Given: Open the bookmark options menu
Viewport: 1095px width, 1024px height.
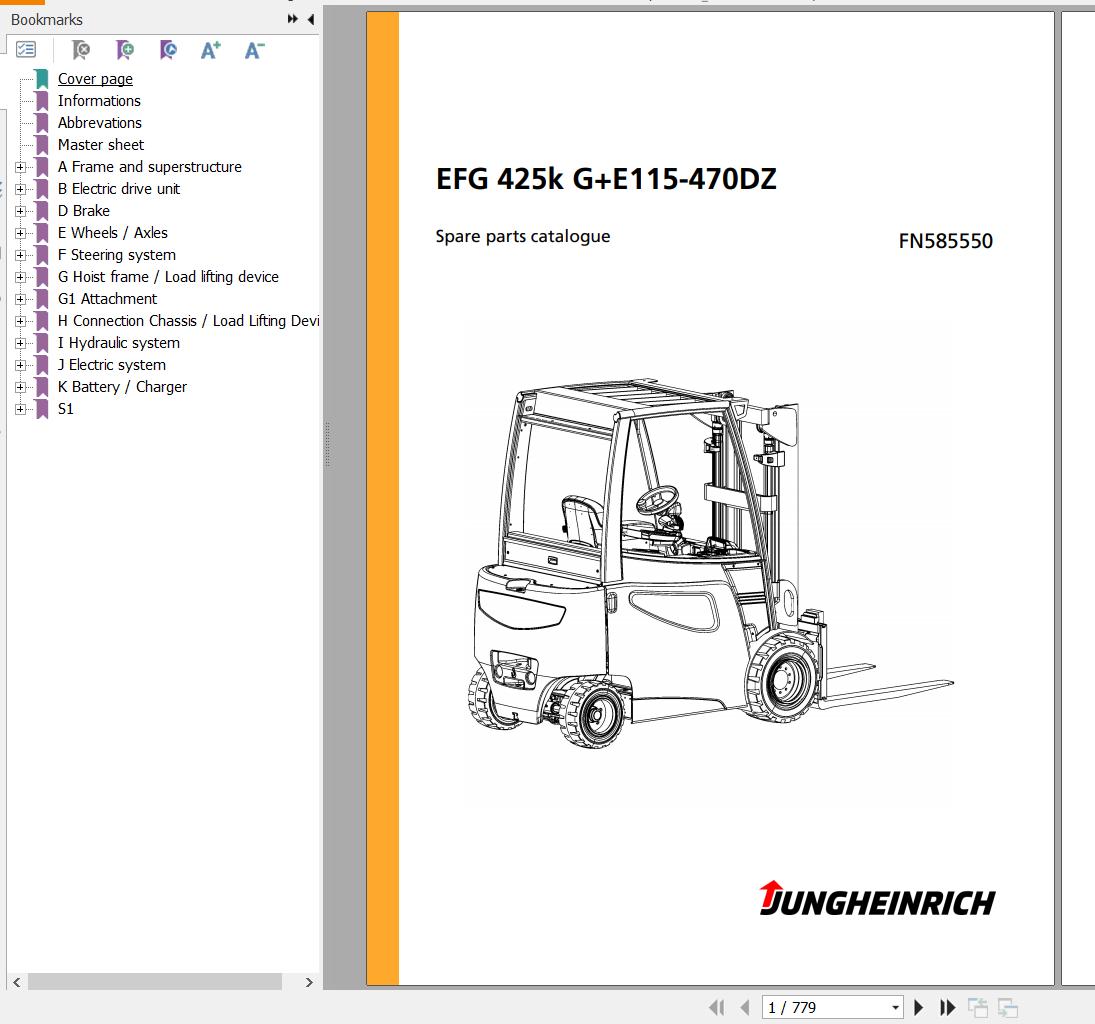Looking at the screenshot, I should [26, 49].
